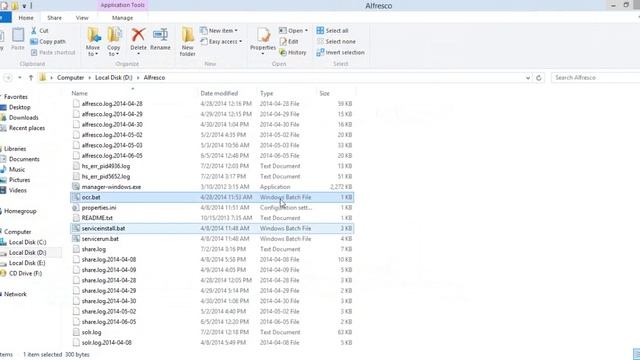Click the Application Tools contextual tab
Viewport: 640px width, 360px height.
click(122, 5)
